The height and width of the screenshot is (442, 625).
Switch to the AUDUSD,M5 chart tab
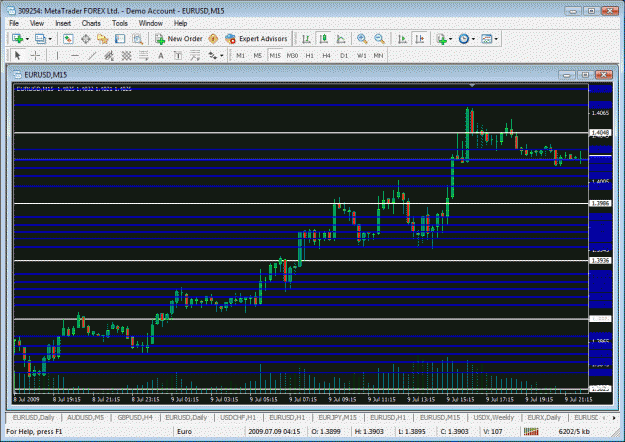coord(85,417)
